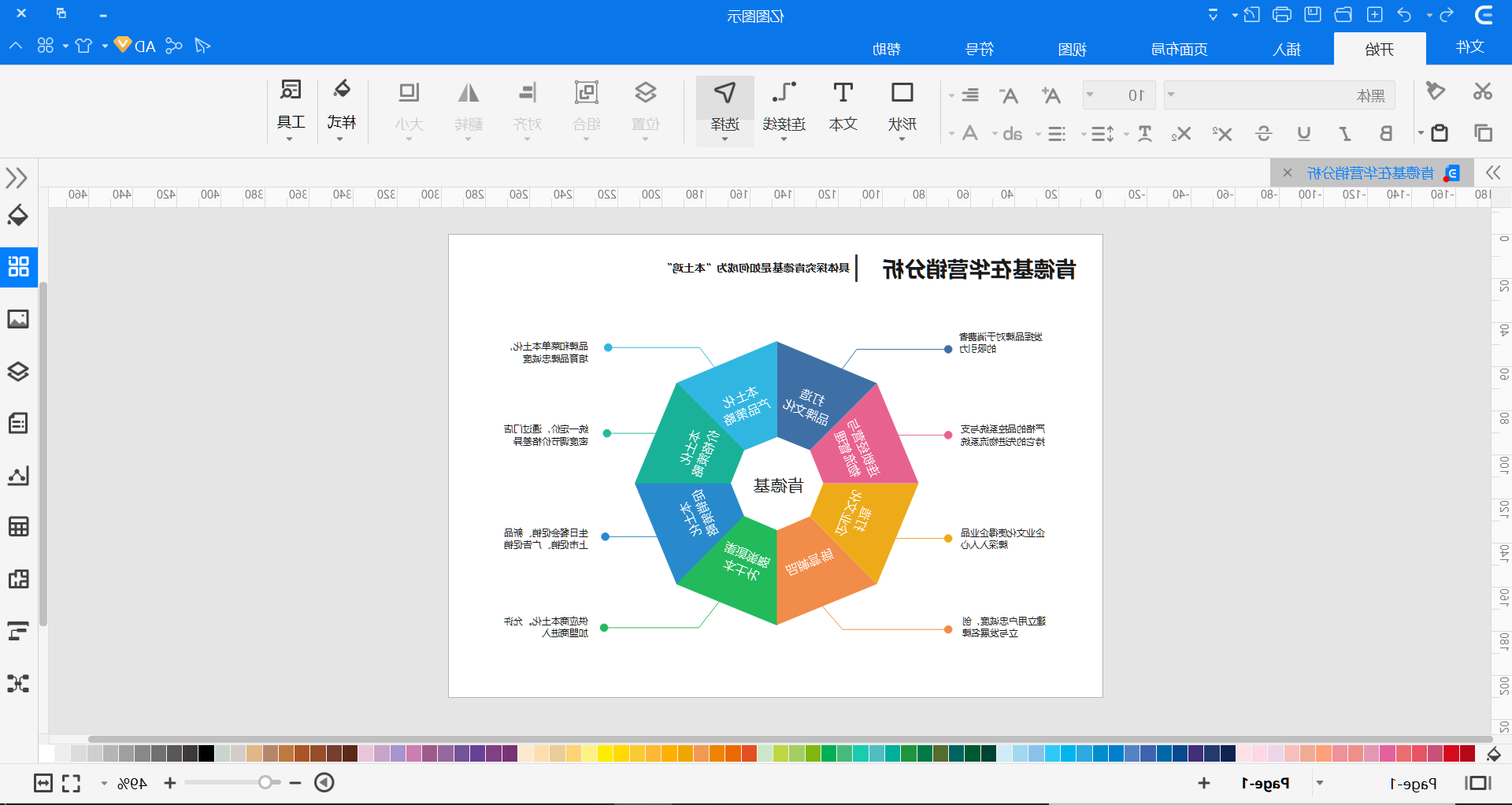Screen dimensions: 1512x805
Task: Click the shirt theme icon in top bar
Action: (83, 46)
